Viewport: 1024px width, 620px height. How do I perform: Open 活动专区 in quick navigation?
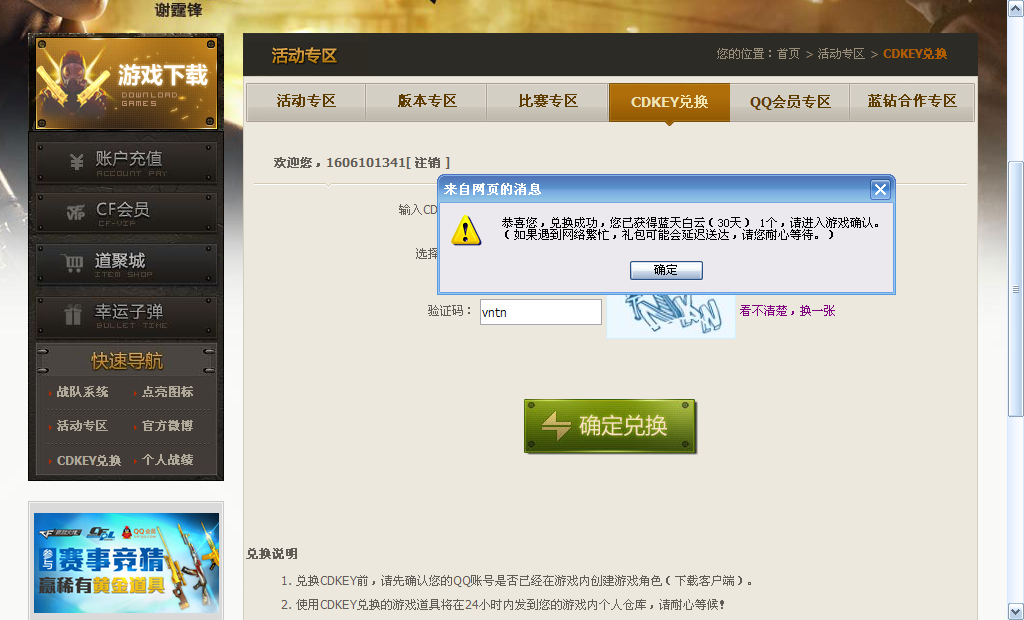click(x=82, y=426)
